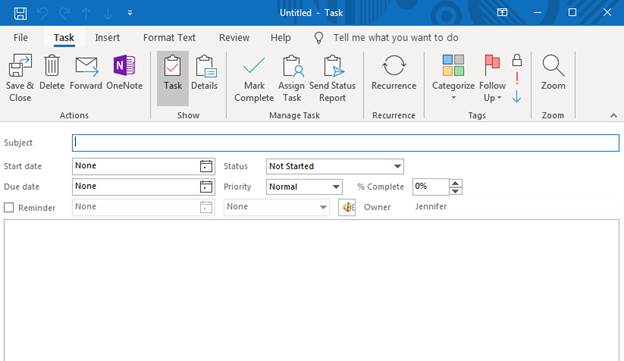Switch to the Format Text tab
624x361 pixels.
tap(169, 38)
